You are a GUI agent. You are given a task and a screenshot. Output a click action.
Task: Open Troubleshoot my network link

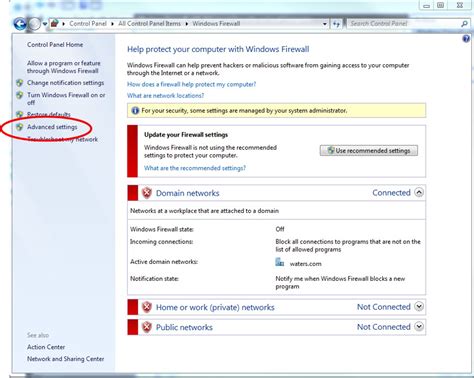pyautogui.click(x=62, y=139)
